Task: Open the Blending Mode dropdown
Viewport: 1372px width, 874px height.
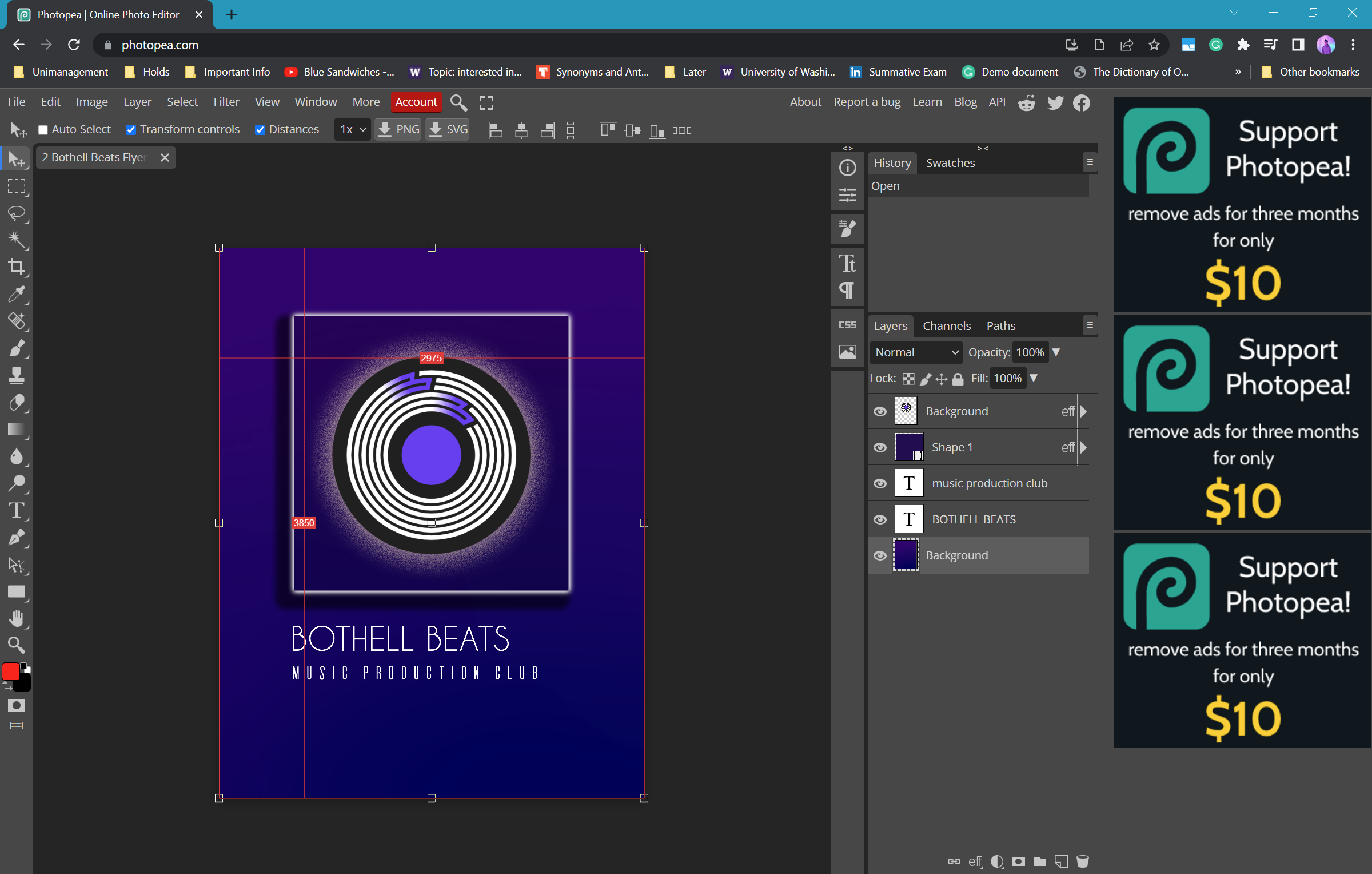Action: pos(913,352)
